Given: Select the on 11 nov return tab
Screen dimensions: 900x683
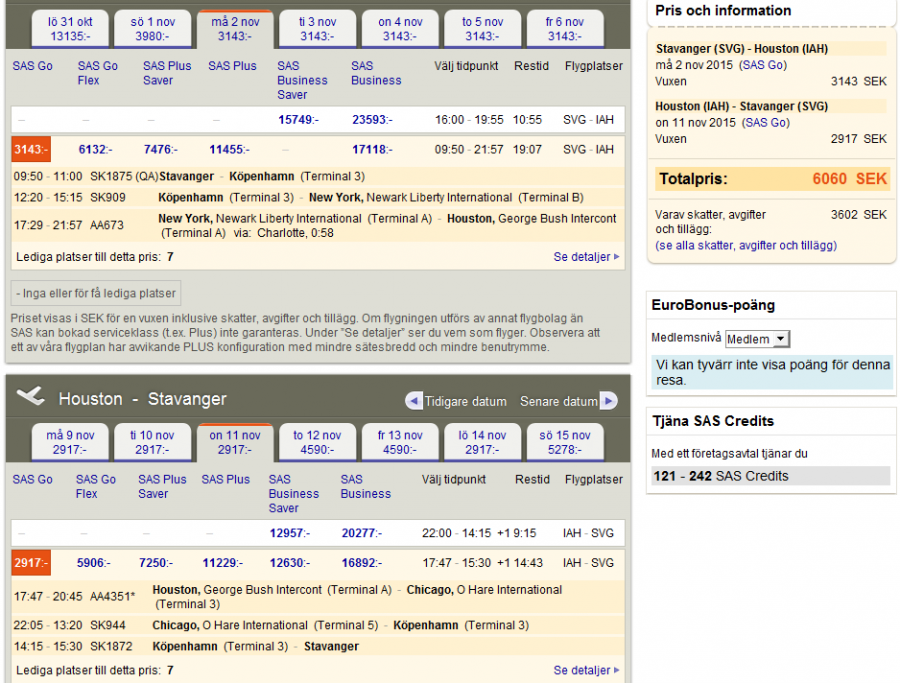Looking at the screenshot, I should 235,443.
